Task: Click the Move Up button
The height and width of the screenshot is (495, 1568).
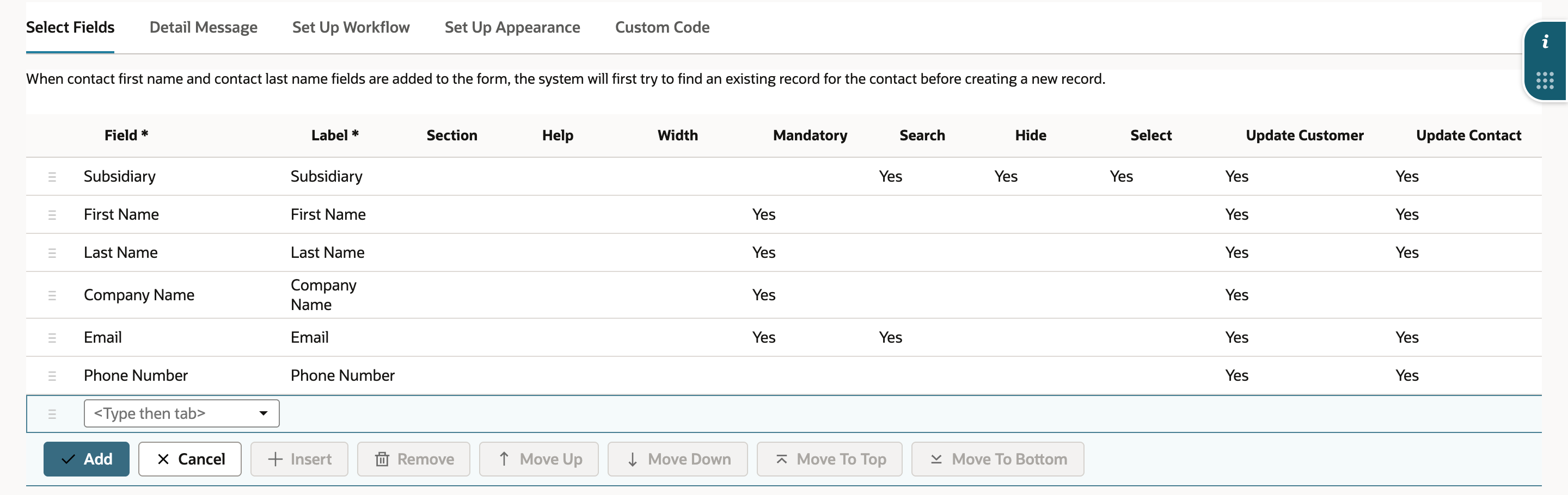Action: tap(538, 459)
